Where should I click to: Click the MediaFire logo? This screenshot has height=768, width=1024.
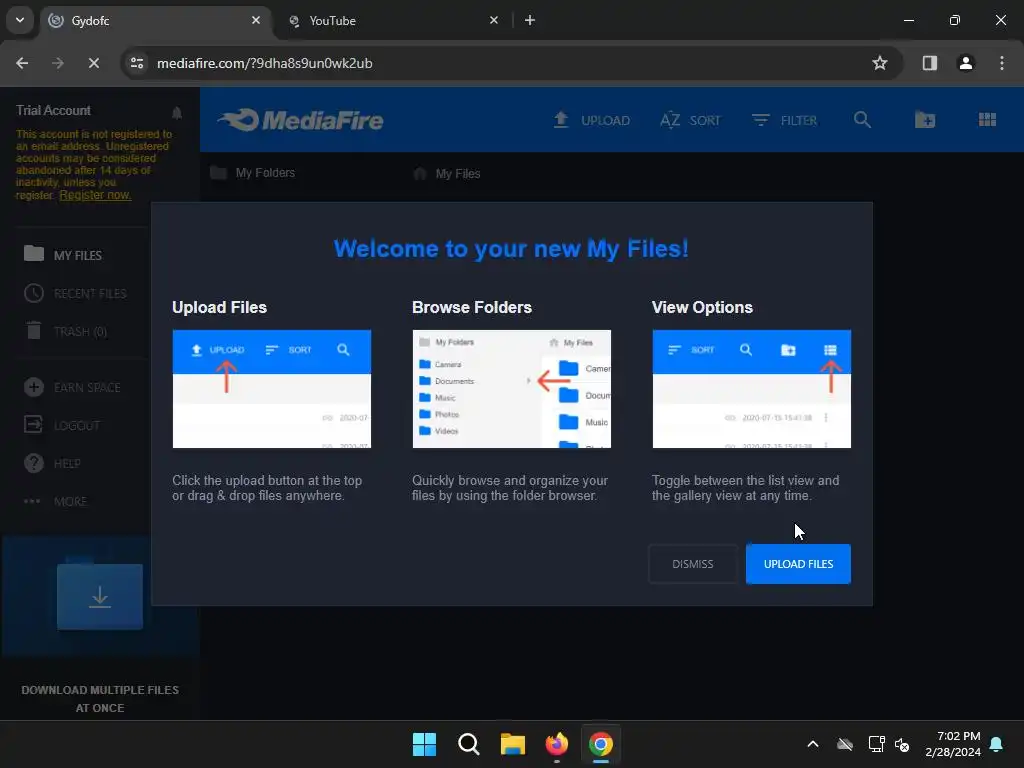point(301,120)
